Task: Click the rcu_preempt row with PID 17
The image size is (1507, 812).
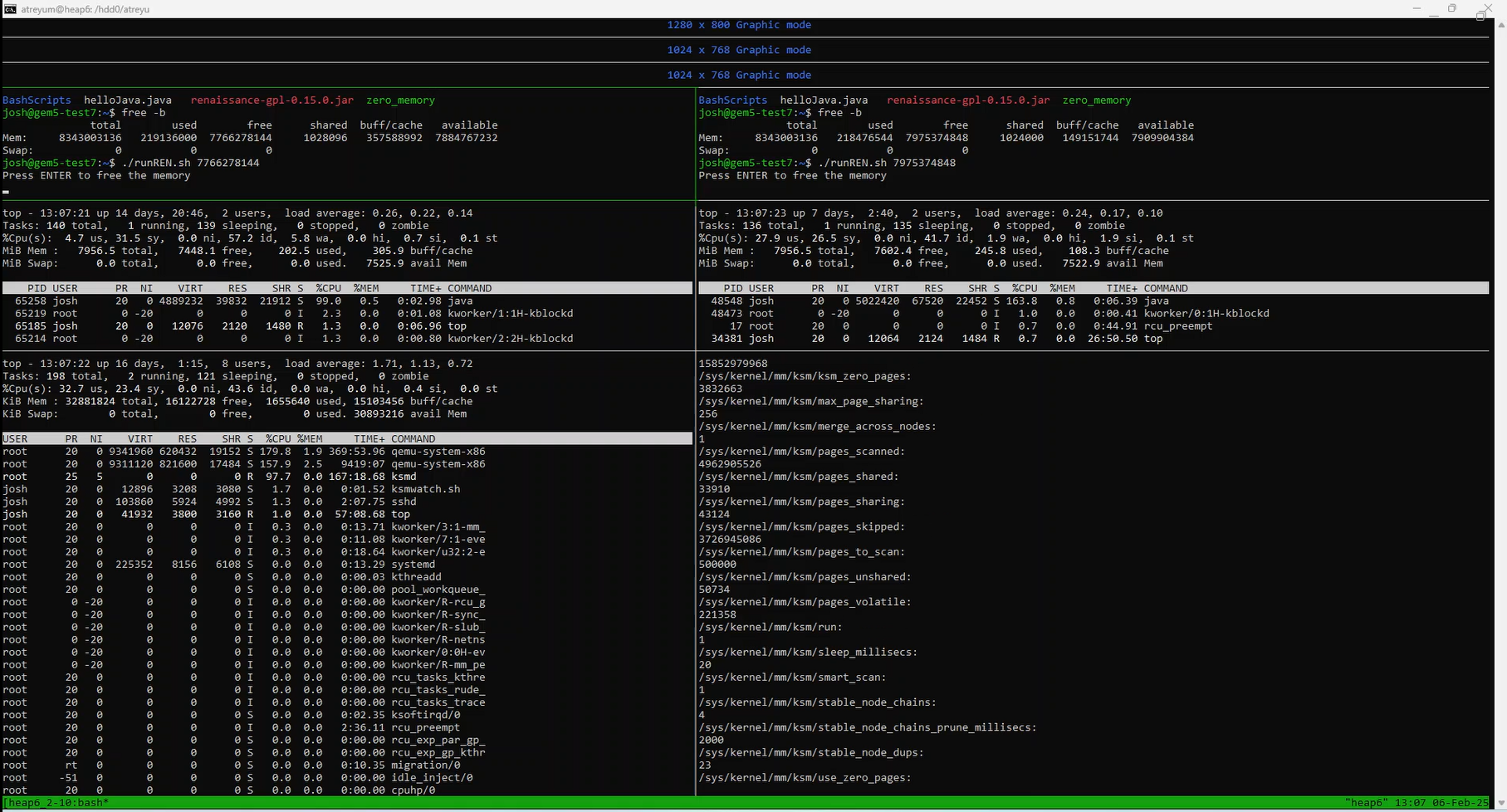Action: 1094,326
